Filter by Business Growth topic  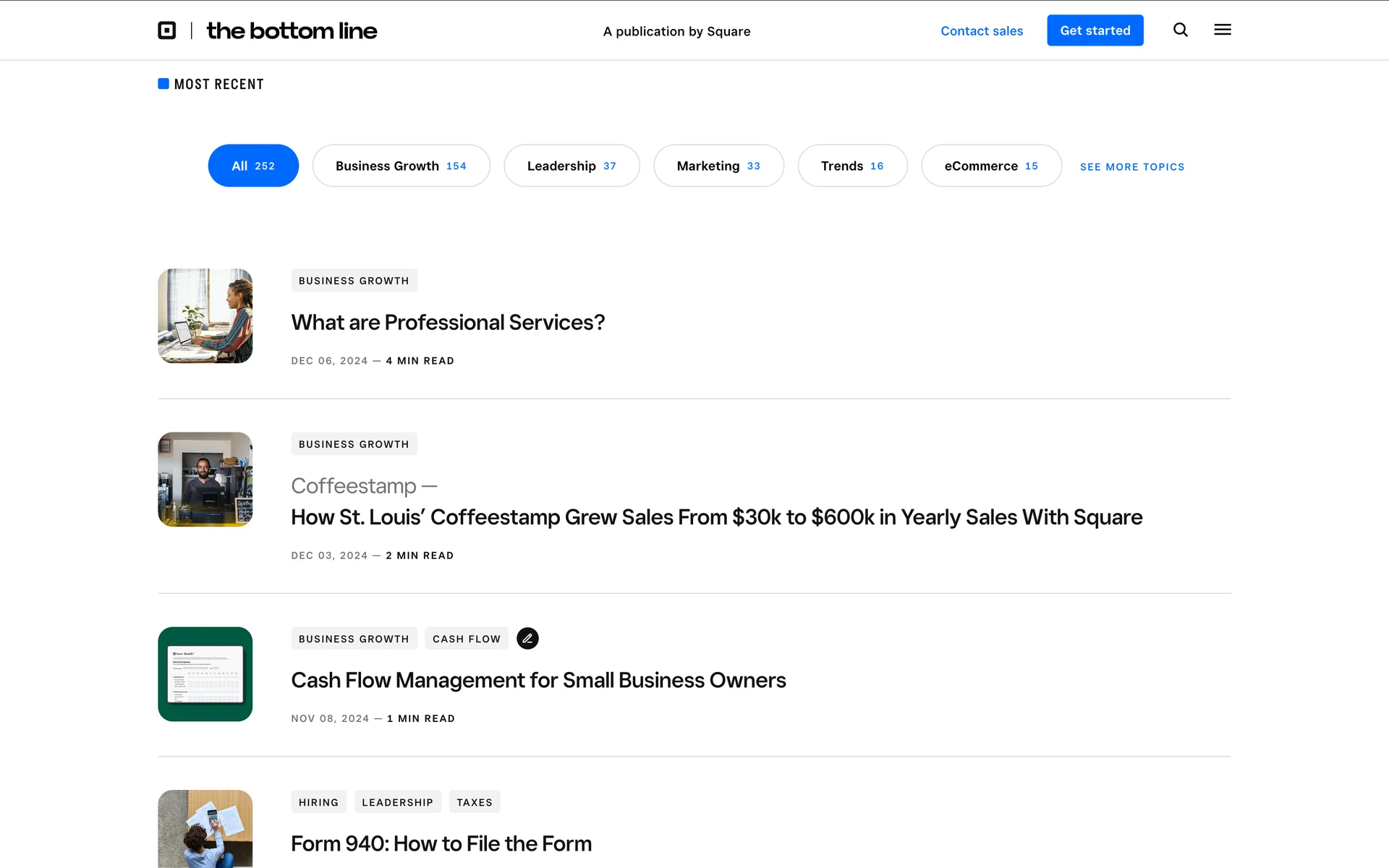click(401, 166)
